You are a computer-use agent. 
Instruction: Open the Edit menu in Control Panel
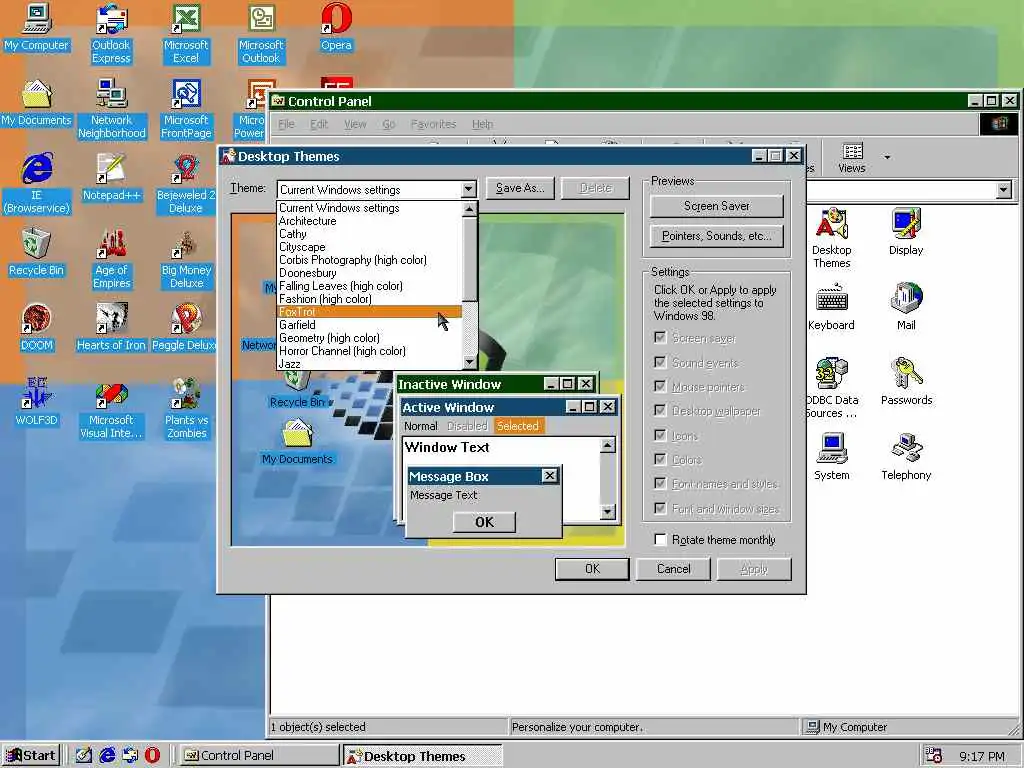[x=319, y=124]
